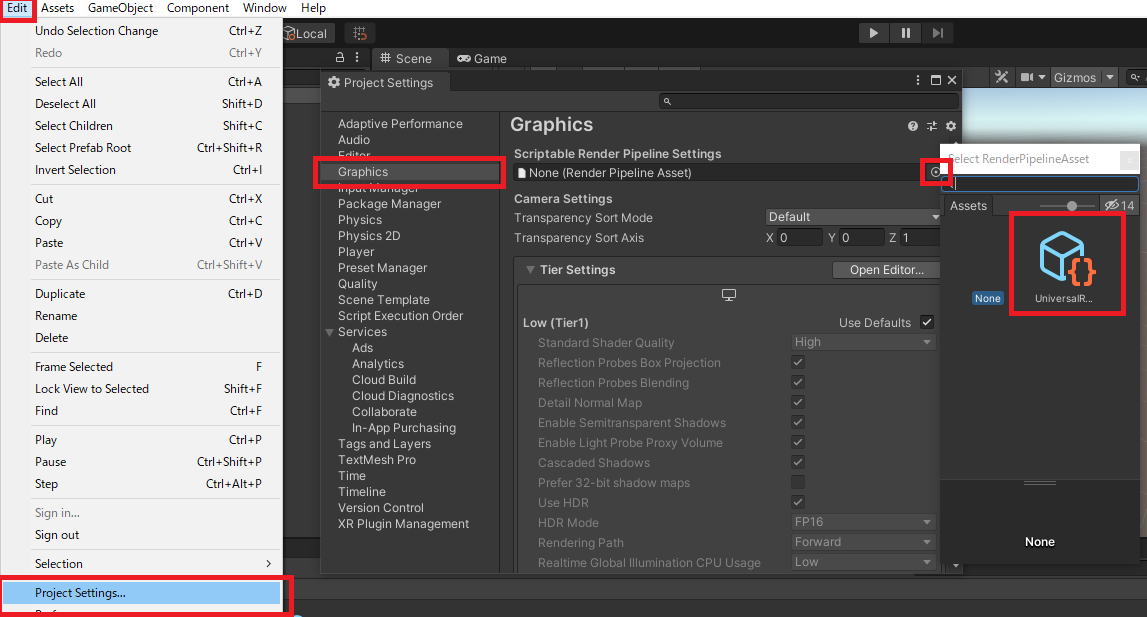Click the Graphics preset sliders icon
This screenshot has width=1147, height=617.
pos(931,126)
